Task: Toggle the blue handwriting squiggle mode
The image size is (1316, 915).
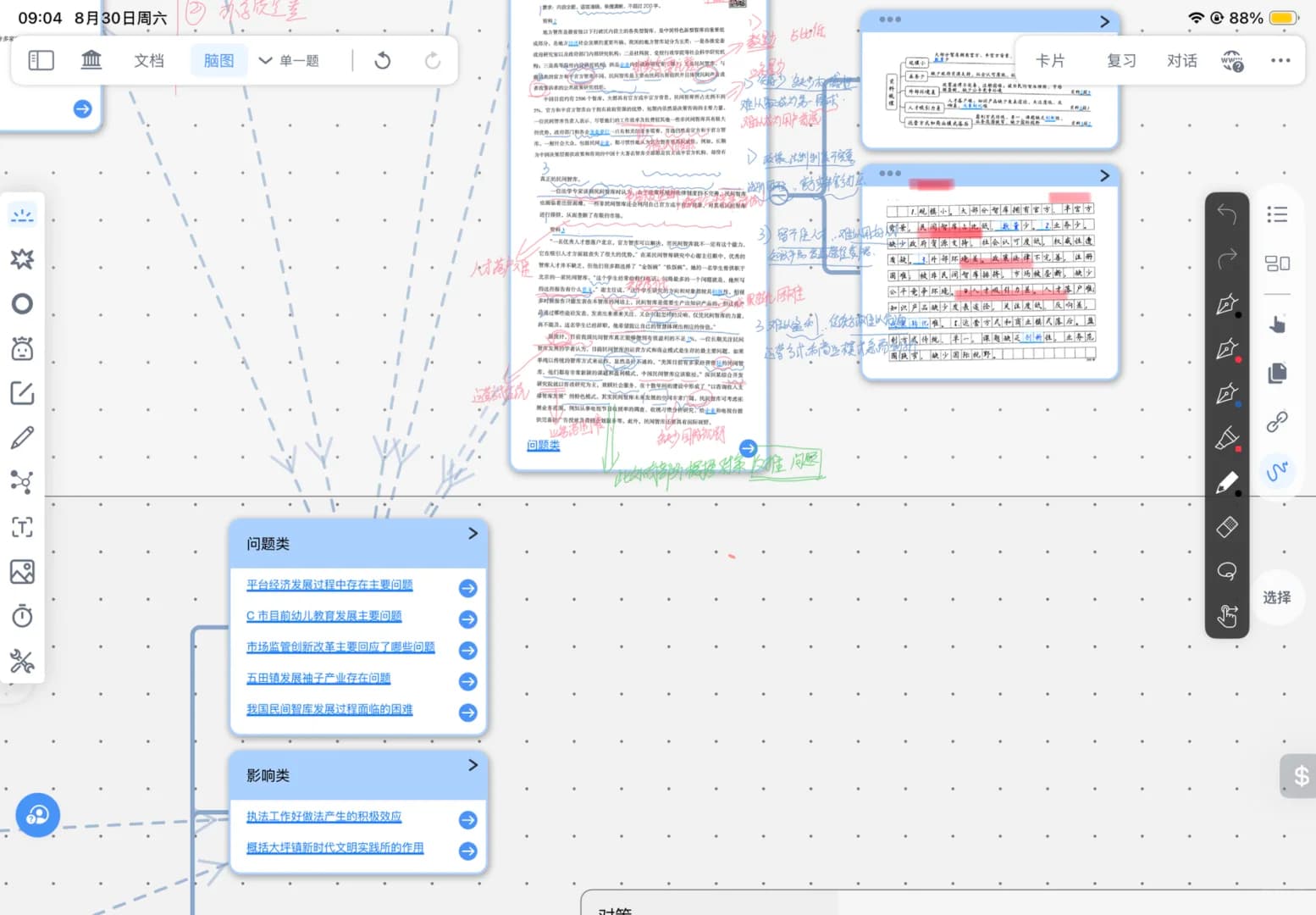Action: 1277,470
